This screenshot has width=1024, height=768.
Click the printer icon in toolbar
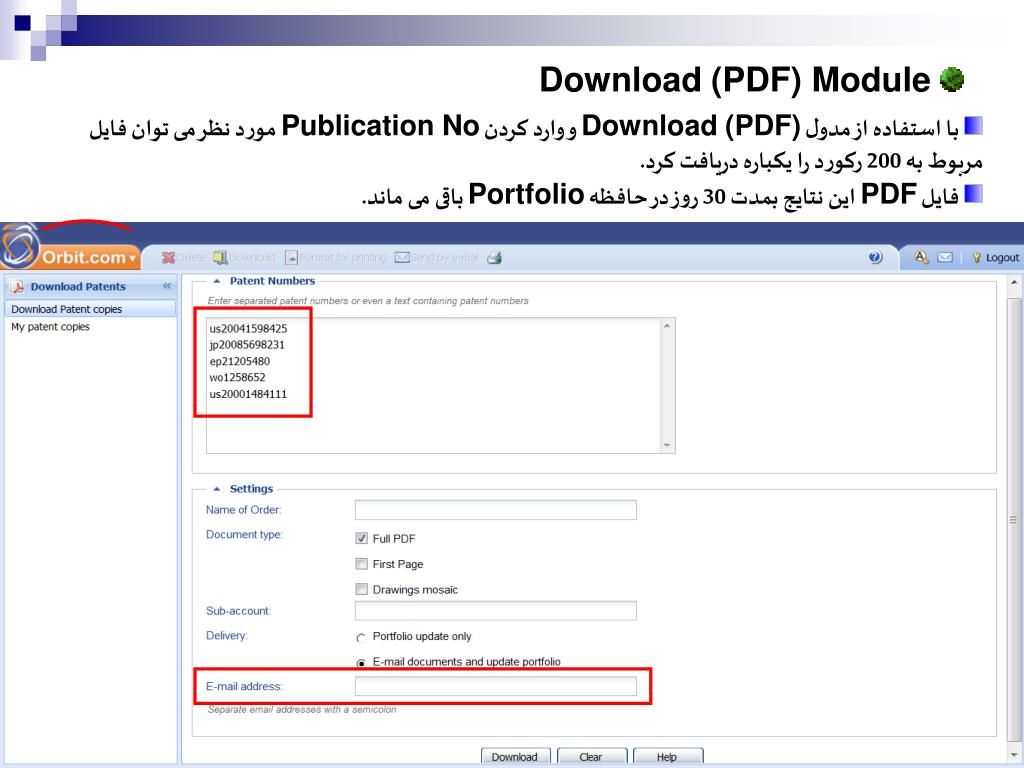494,258
